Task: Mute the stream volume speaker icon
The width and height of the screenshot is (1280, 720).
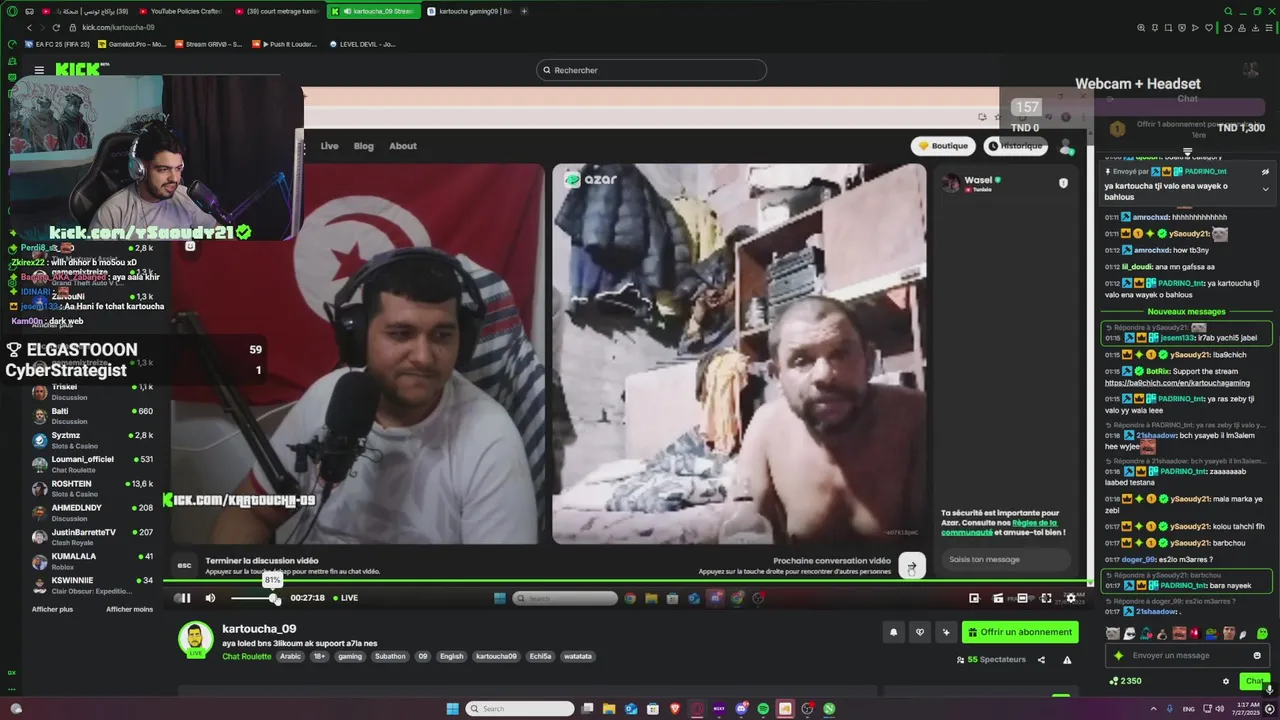Action: [x=210, y=598]
